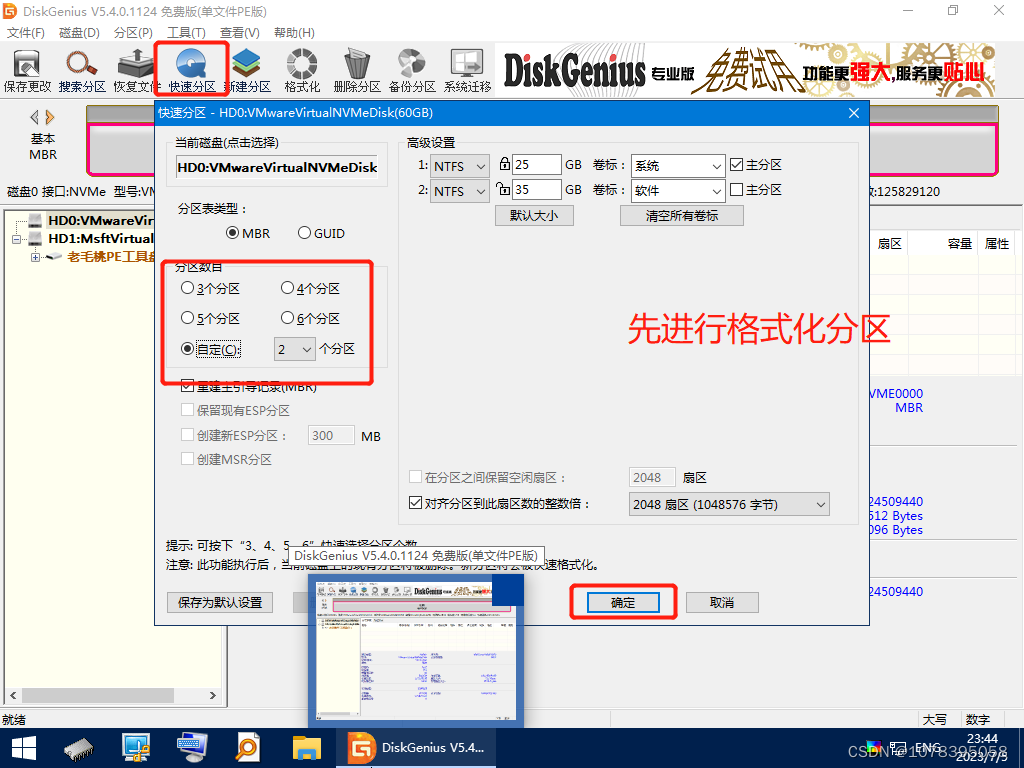Open file system dropdown for partition 1
This screenshot has width=1024, height=768.
click(x=460, y=167)
